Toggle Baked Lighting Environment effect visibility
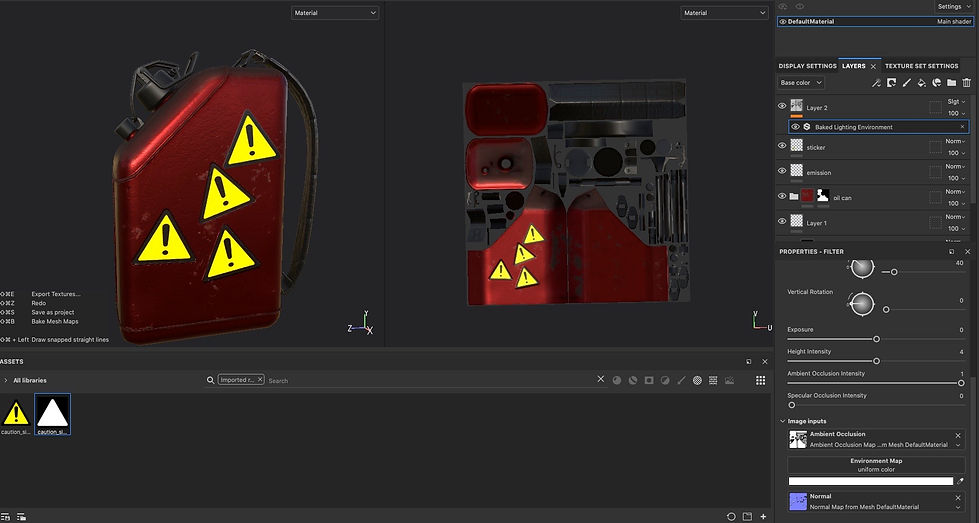Screen dimensions: 979x523 (795, 127)
